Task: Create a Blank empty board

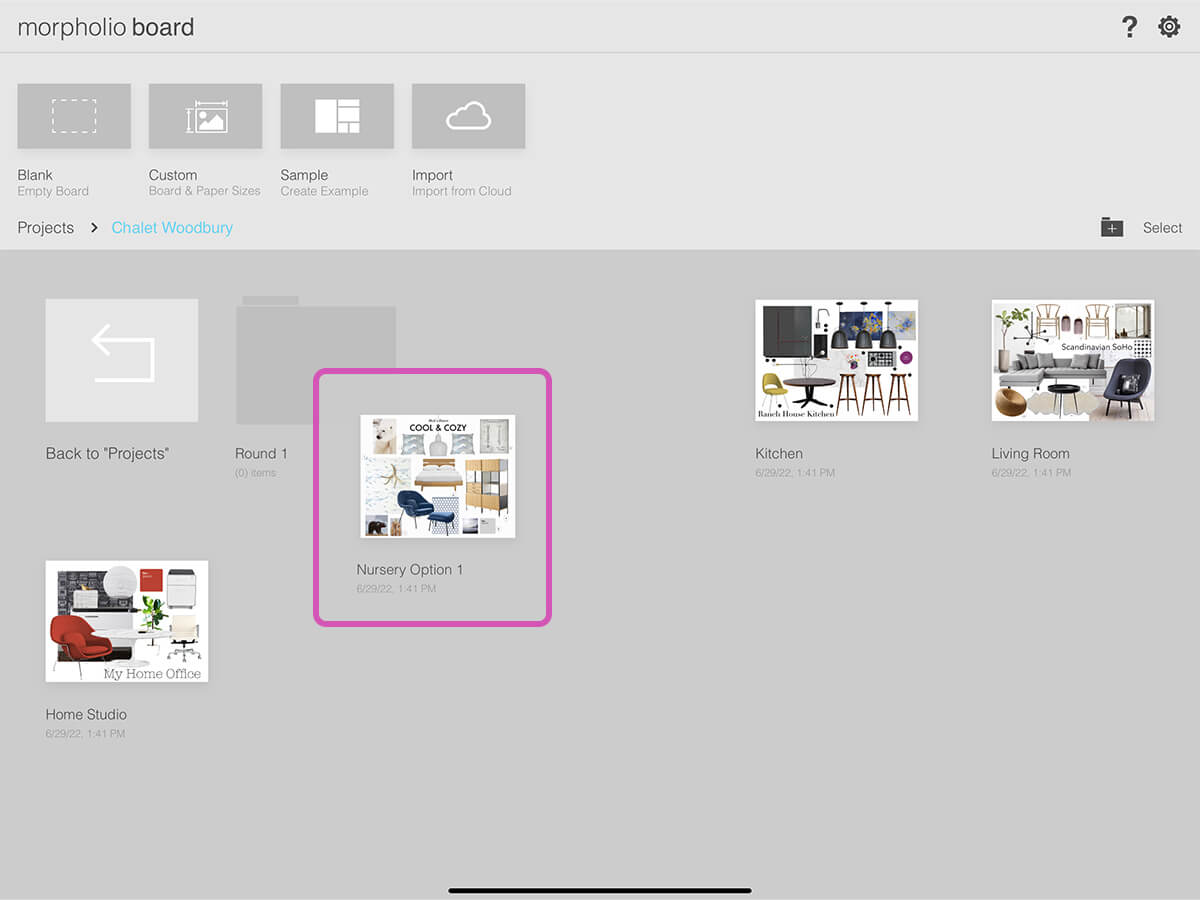Action: pos(74,116)
